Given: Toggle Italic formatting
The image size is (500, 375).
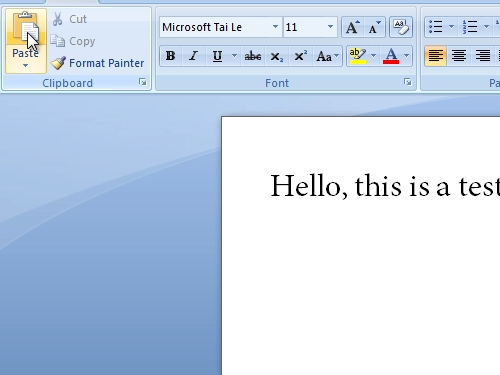Looking at the screenshot, I should point(193,56).
